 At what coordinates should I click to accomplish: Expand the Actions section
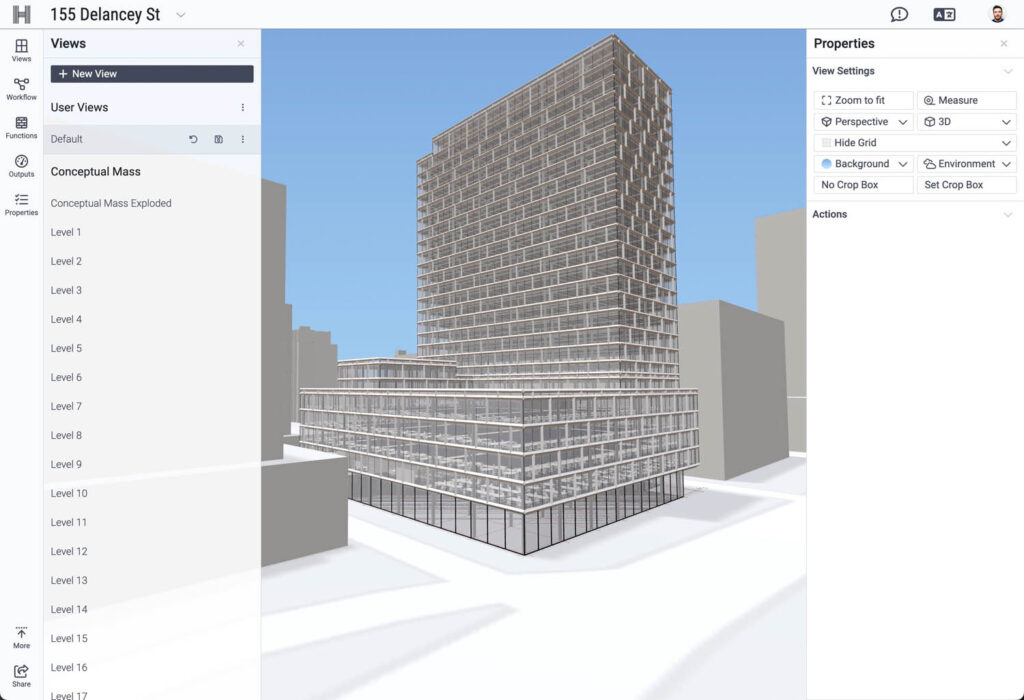(x=1005, y=214)
